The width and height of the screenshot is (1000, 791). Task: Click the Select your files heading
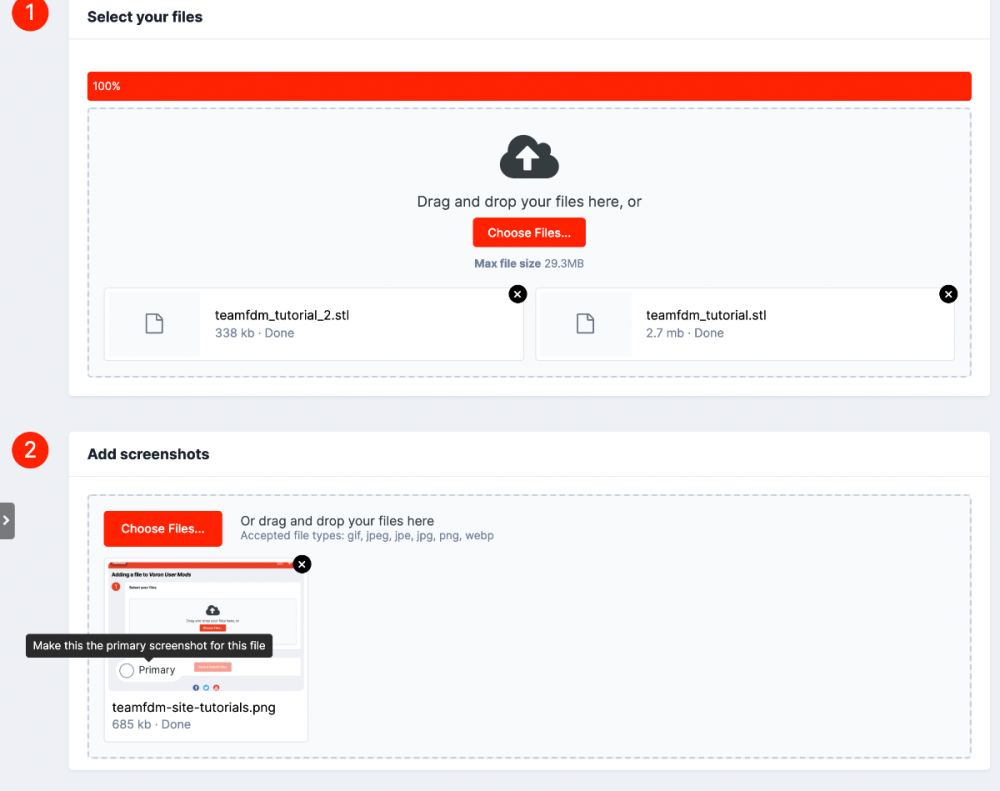145,17
